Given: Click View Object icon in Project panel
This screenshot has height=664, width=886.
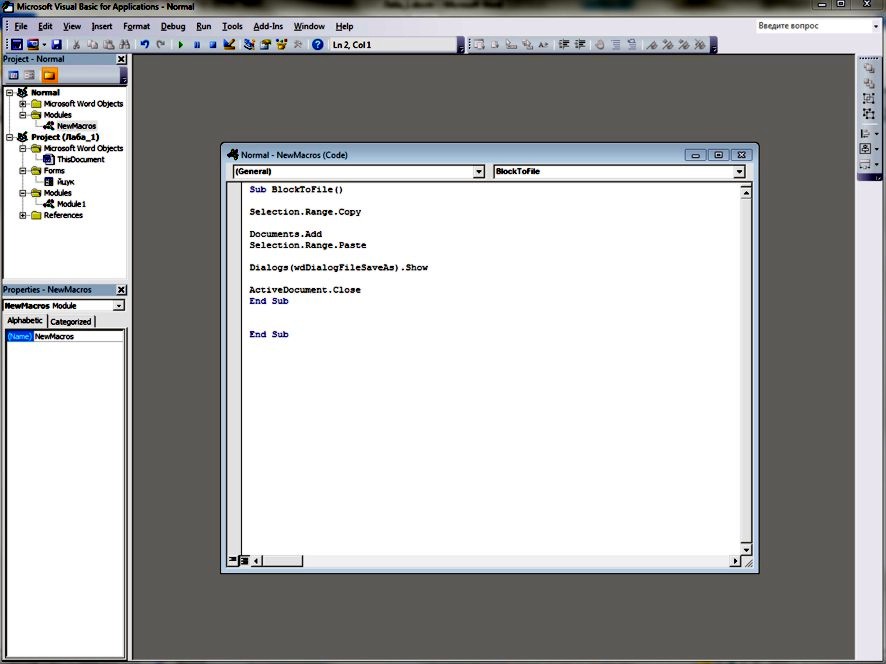Looking at the screenshot, I should pyautogui.click(x=29, y=75).
